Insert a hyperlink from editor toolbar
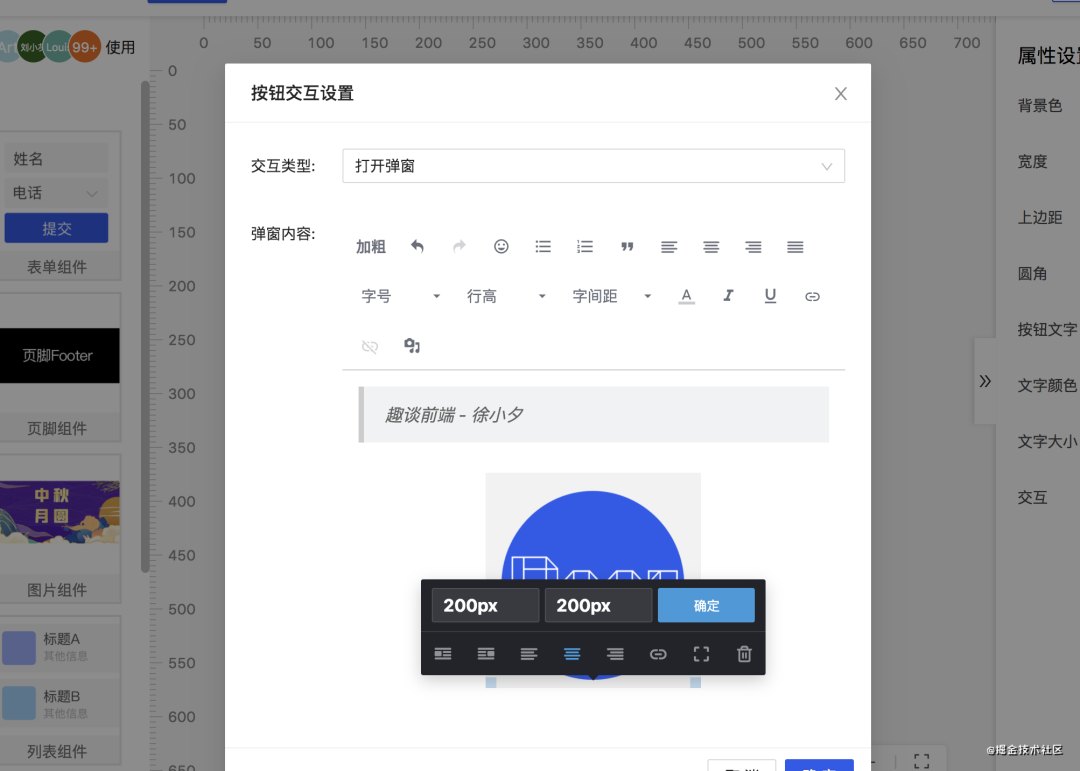Viewport: 1080px width, 771px height. pos(812,296)
